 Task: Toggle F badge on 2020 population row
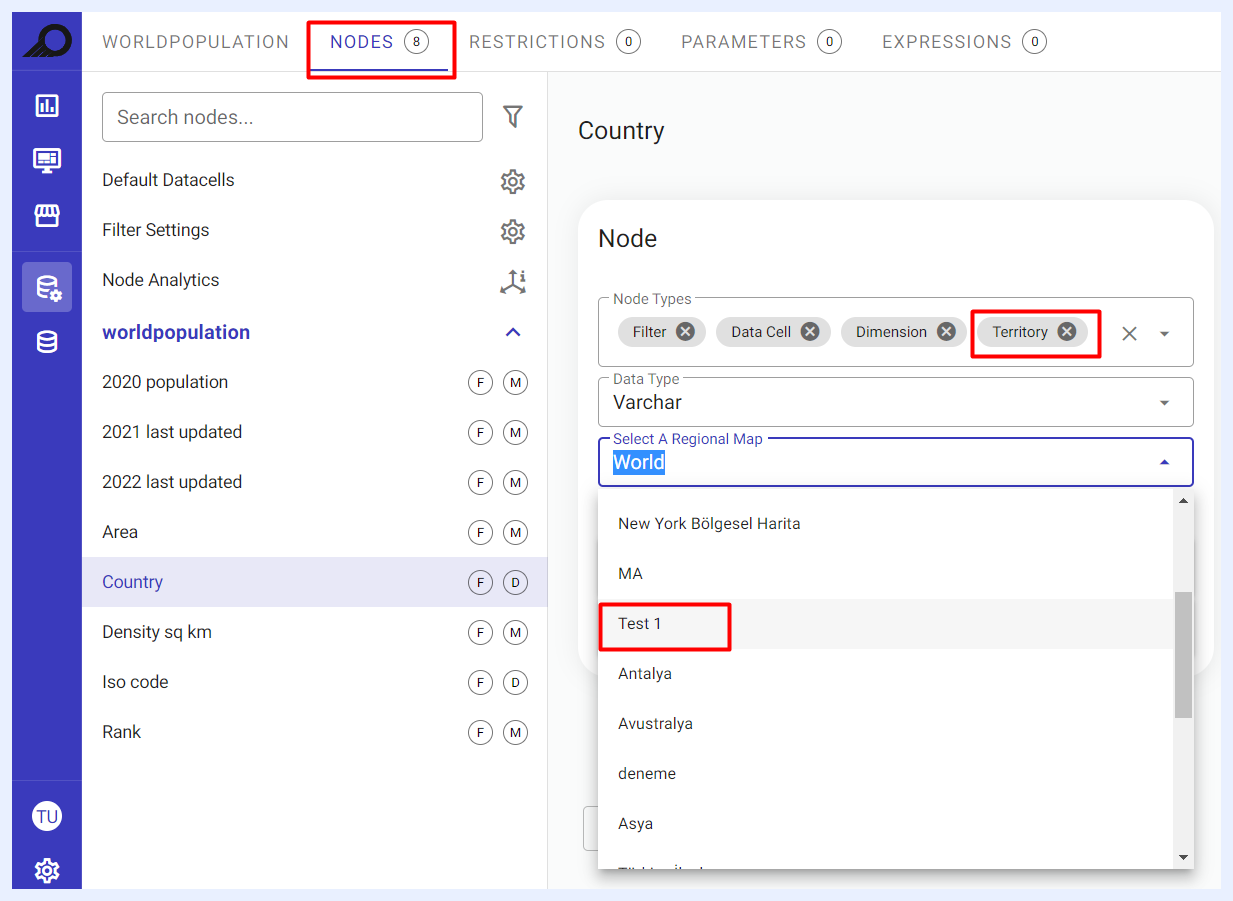[x=481, y=382]
